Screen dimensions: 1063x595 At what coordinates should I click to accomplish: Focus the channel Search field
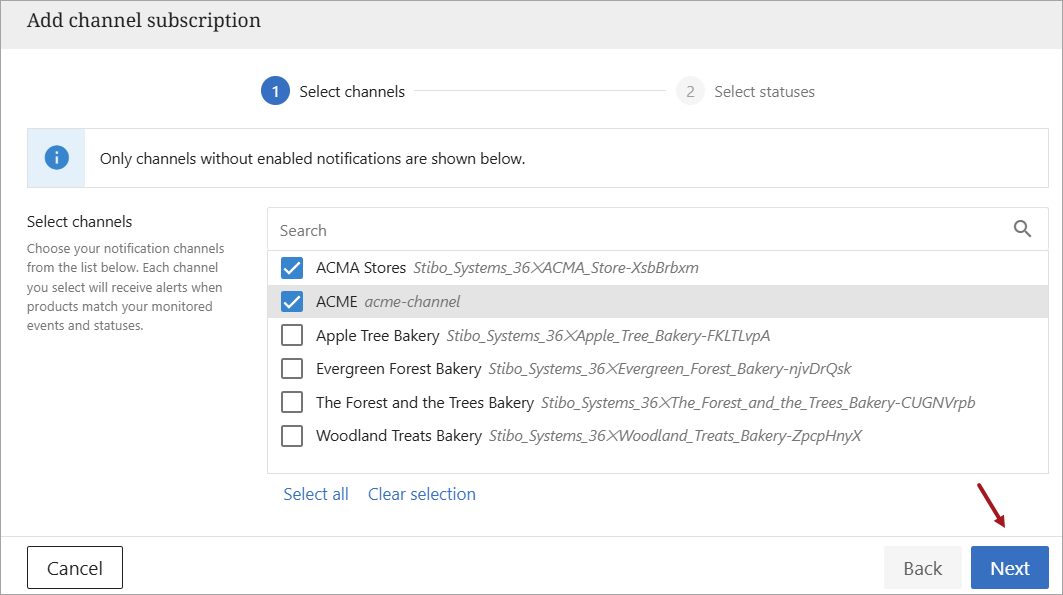(640, 230)
